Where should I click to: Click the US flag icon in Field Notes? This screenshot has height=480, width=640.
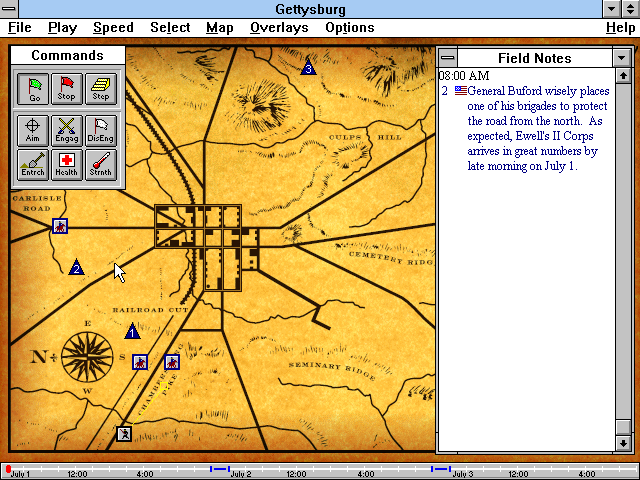click(461, 91)
